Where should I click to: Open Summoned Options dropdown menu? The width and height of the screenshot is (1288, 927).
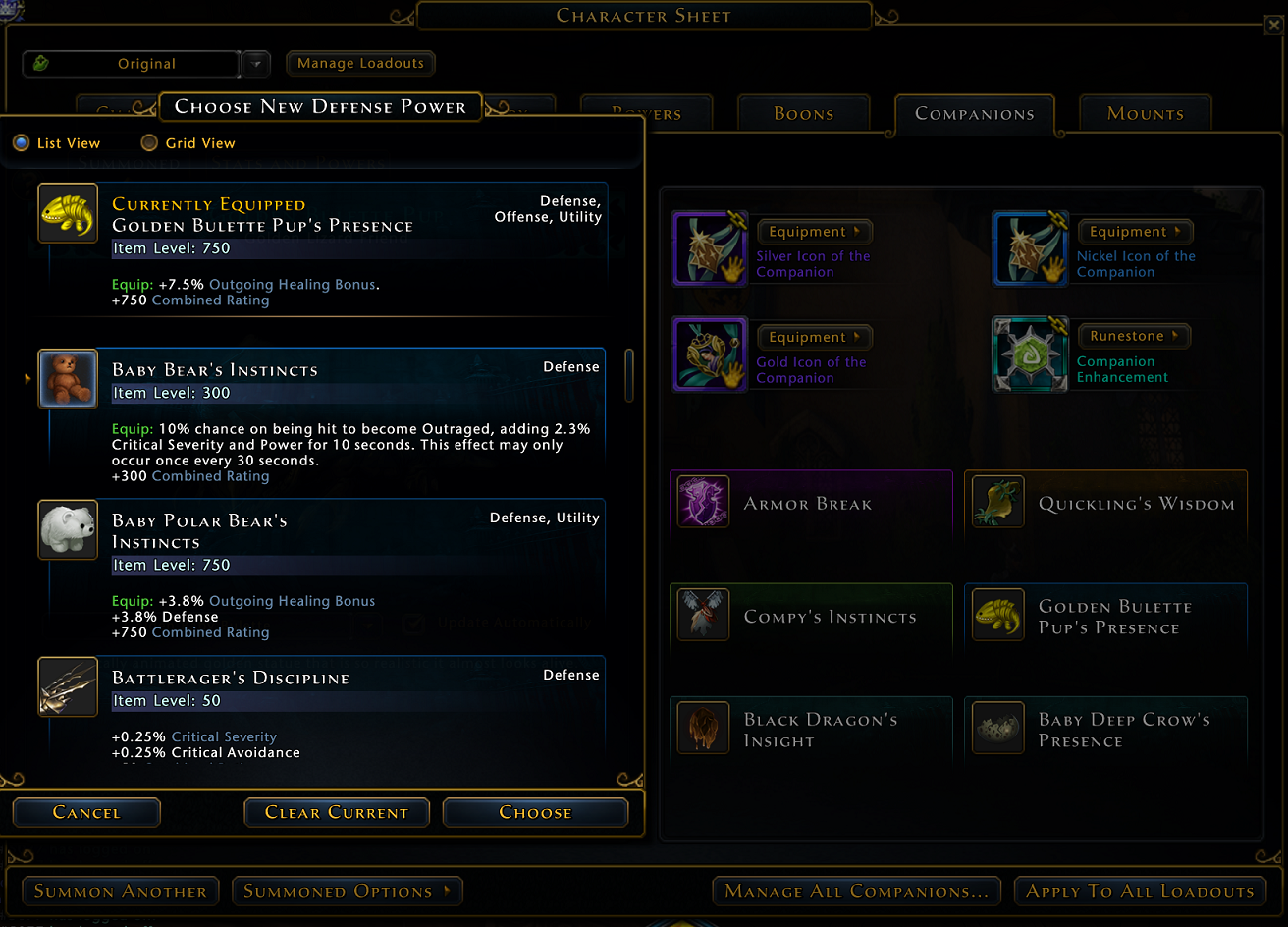click(348, 891)
